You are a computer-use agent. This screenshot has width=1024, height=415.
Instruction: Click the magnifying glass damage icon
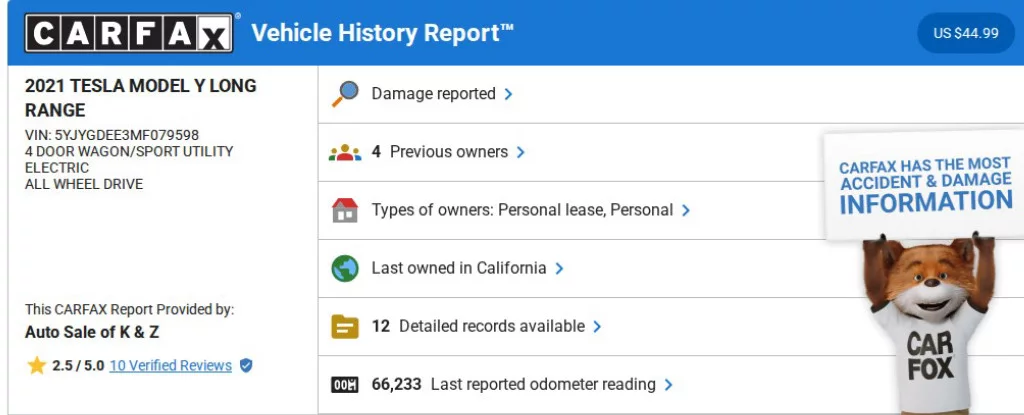tap(344, 94)
